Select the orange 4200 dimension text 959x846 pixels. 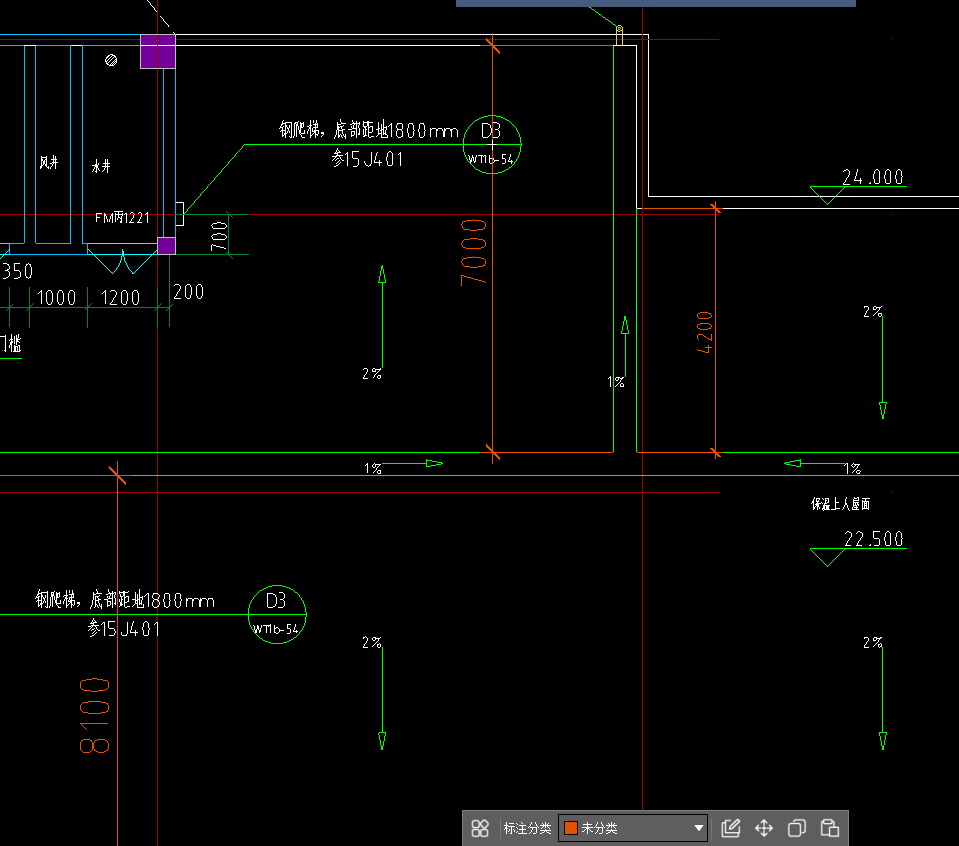pyautogui.click(x=705, y=332)
